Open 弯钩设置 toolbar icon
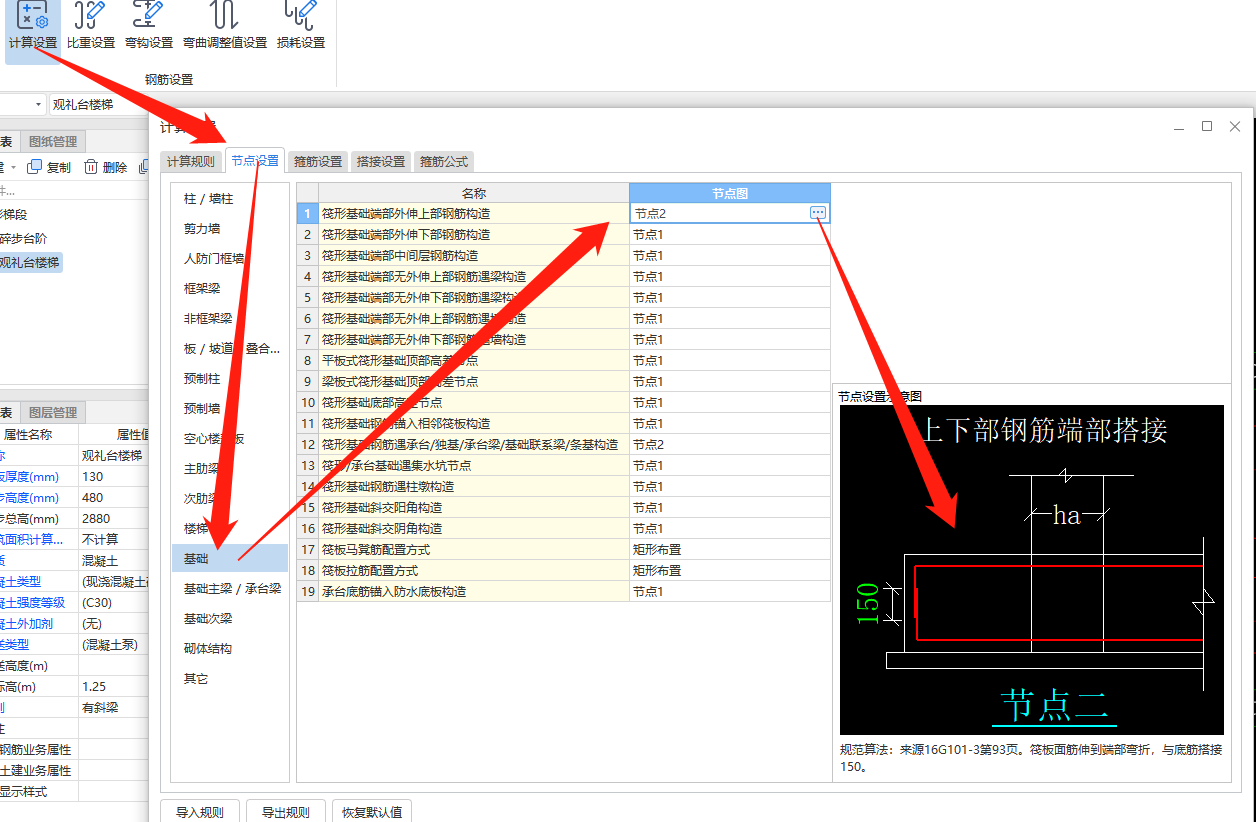 click(x=149, y=27)
